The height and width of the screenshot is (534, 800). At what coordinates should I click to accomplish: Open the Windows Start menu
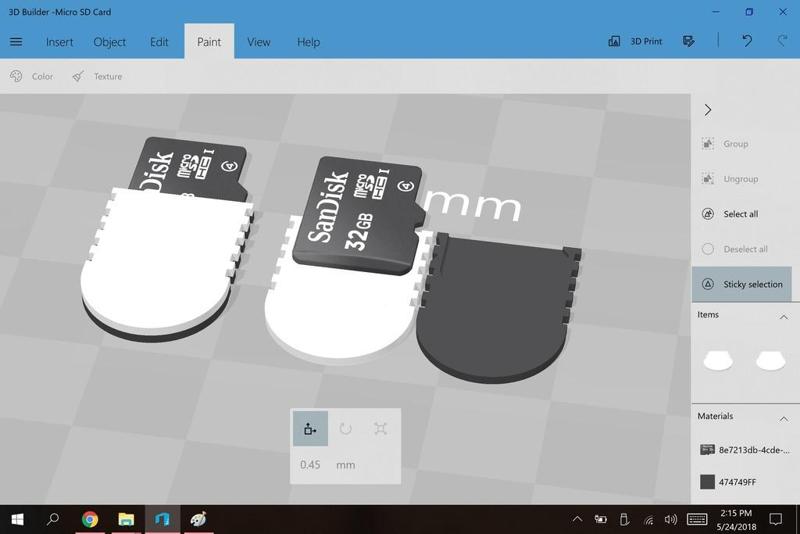[17, 519]
